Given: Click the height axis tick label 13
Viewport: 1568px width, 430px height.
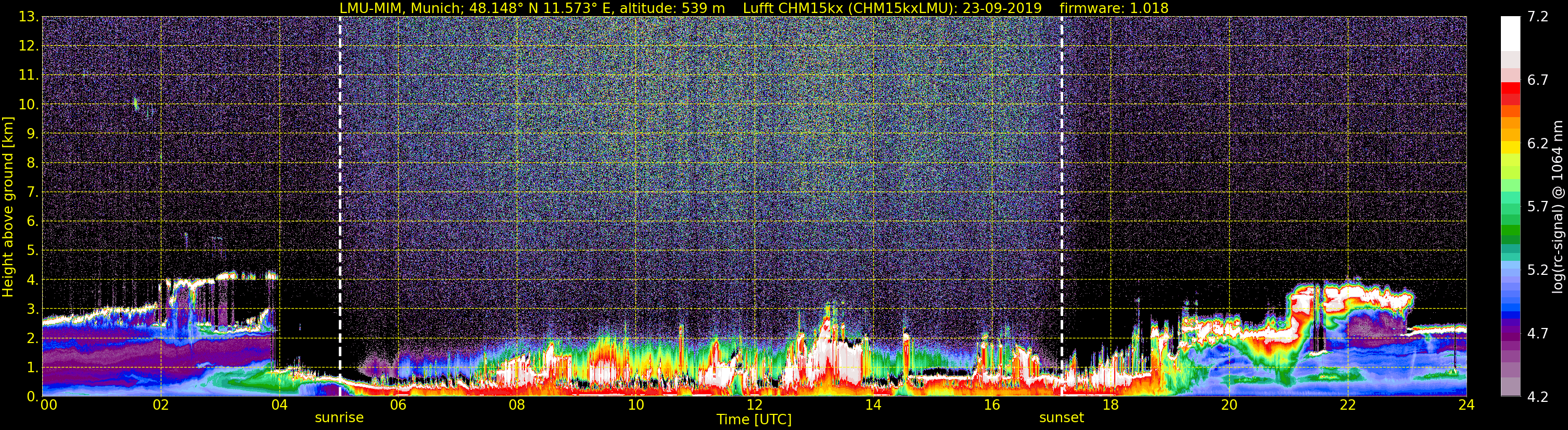Looking at the screenshot, I should click(28, 17).
